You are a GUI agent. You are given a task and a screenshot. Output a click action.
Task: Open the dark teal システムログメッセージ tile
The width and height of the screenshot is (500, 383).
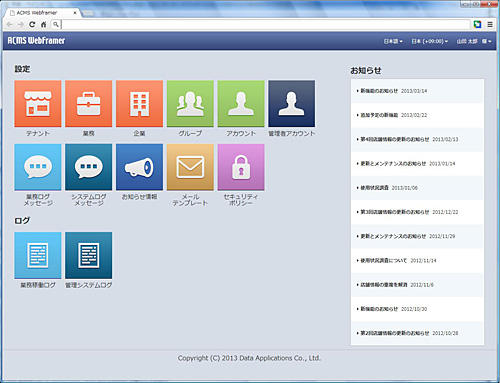[88, 167]
